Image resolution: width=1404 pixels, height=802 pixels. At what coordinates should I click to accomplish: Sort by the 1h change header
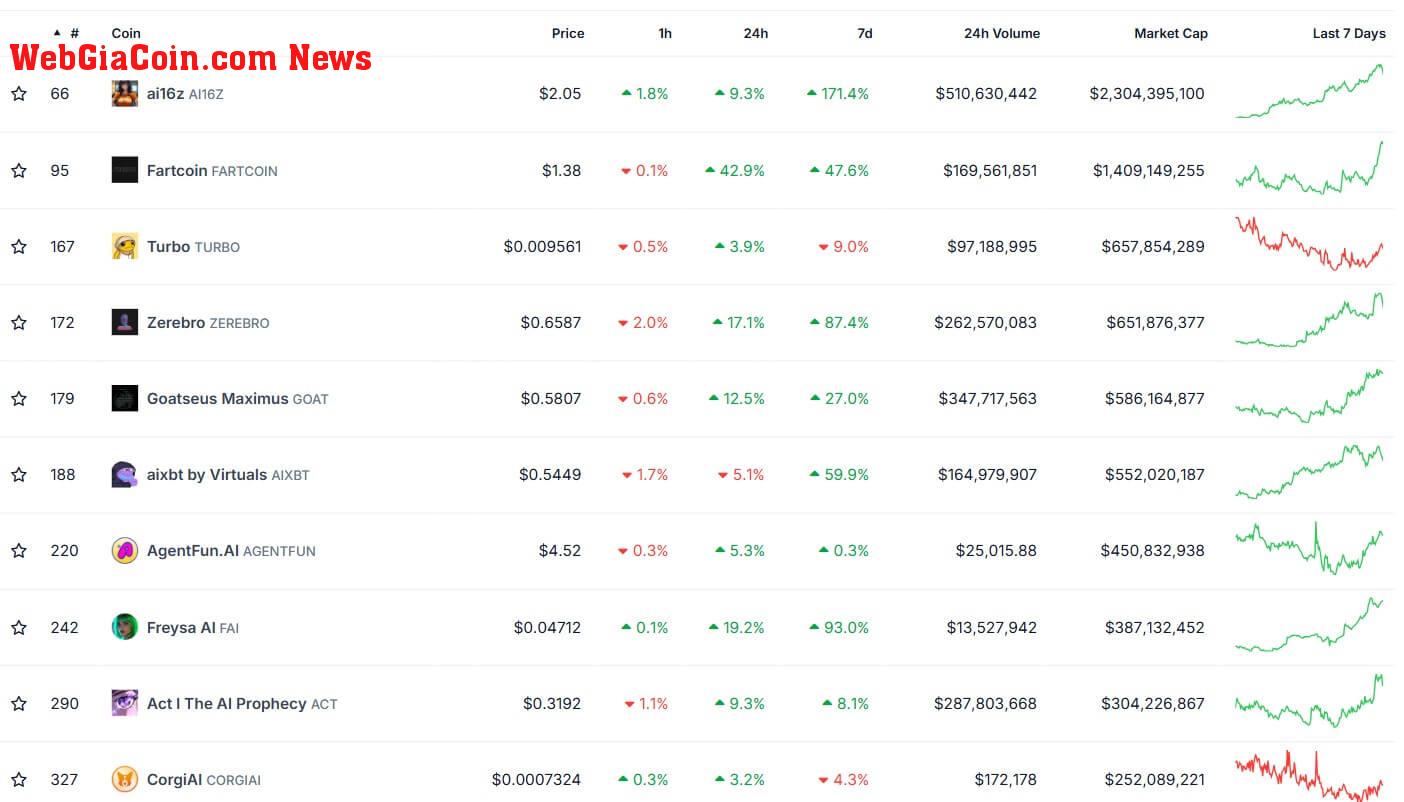665,33
